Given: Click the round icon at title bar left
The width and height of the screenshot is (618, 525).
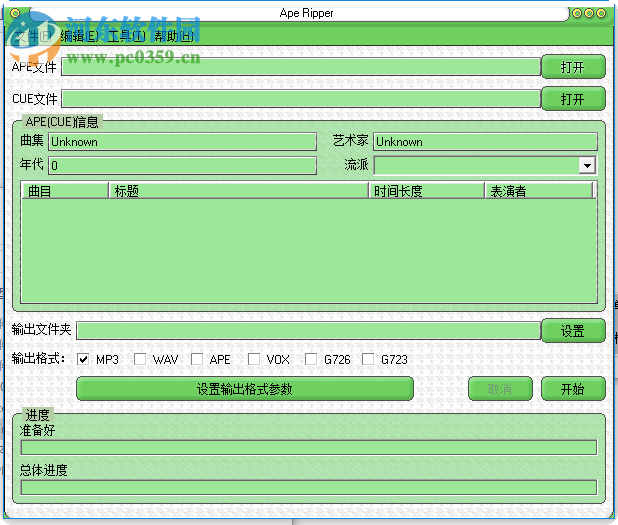Looking at the screenshot, I should (15, 13).
